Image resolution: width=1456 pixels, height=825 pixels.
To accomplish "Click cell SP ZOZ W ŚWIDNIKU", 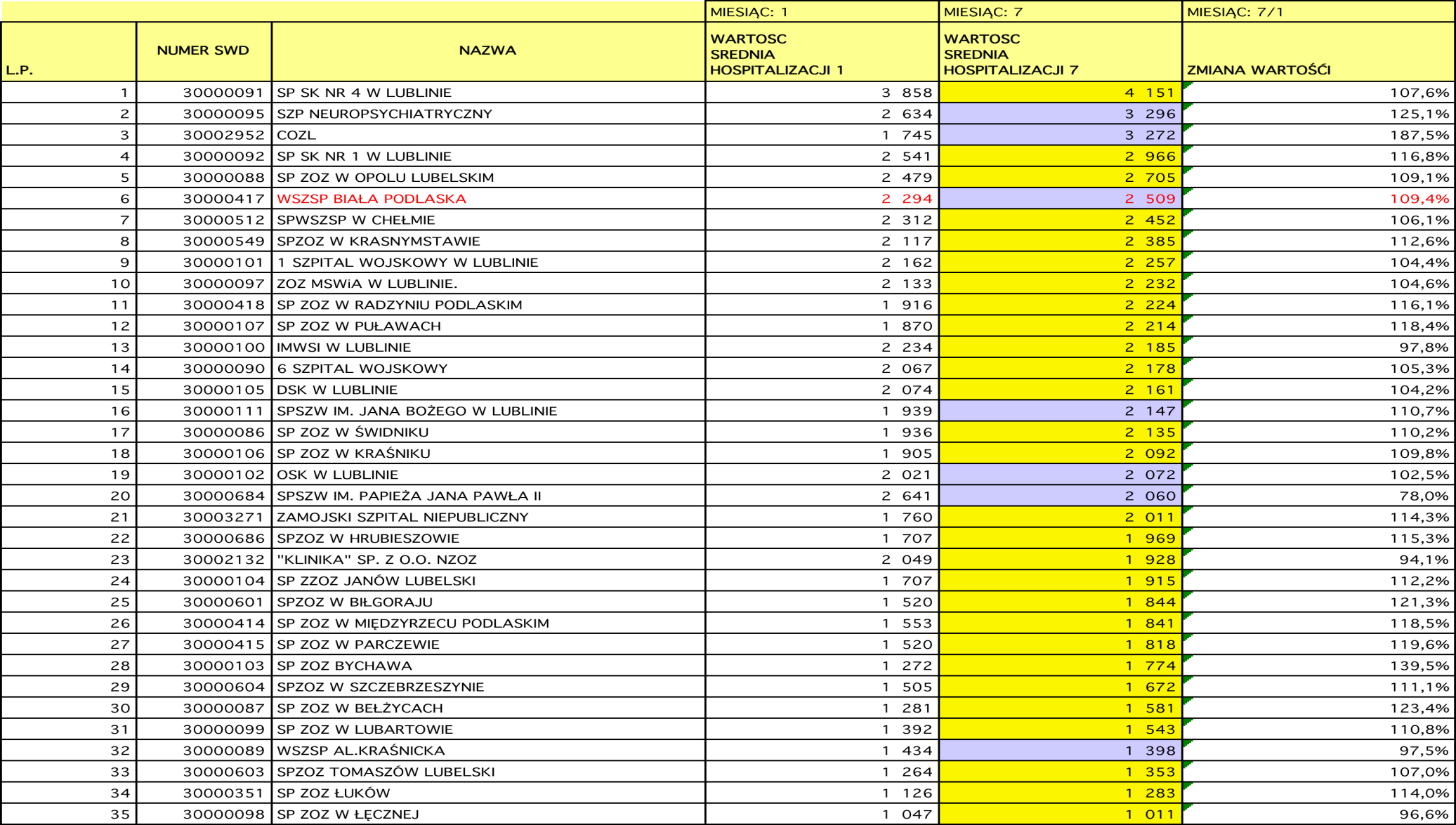I will [488, 433].
